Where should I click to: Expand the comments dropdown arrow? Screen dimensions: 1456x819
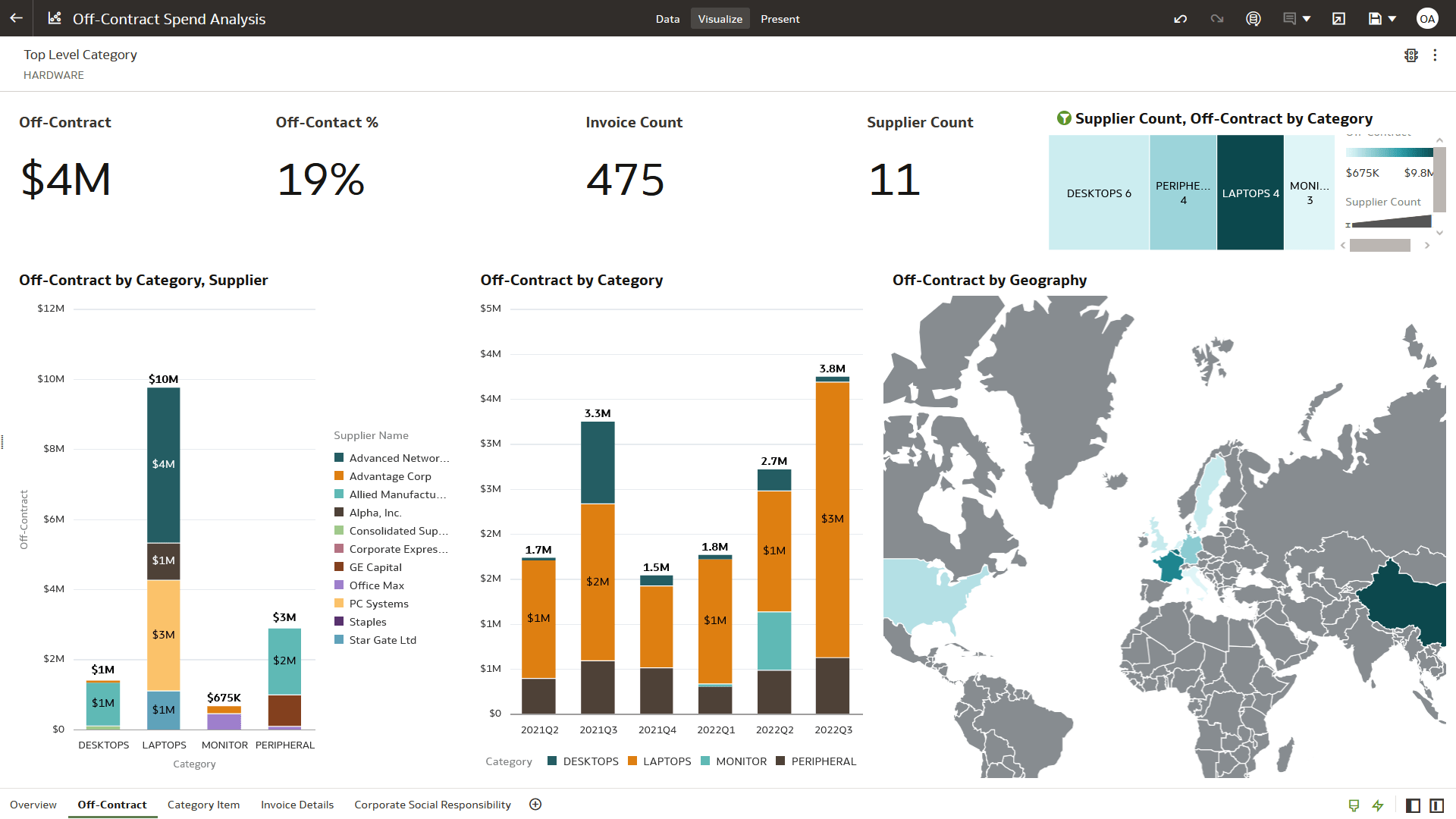click(x=1305, y=18)
